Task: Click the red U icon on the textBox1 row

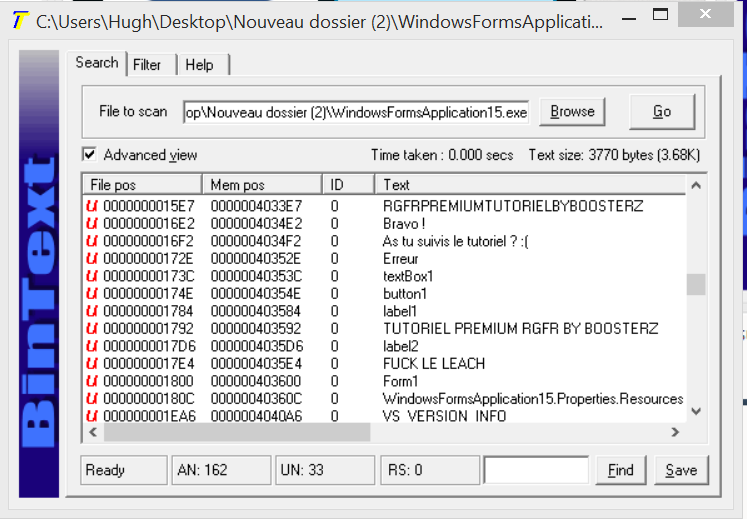Action: click(x=91, y=276)
